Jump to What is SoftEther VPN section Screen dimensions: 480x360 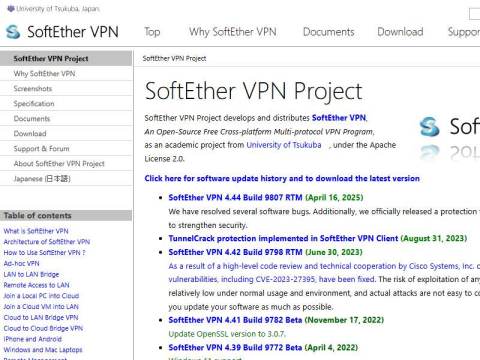(36, 231)
